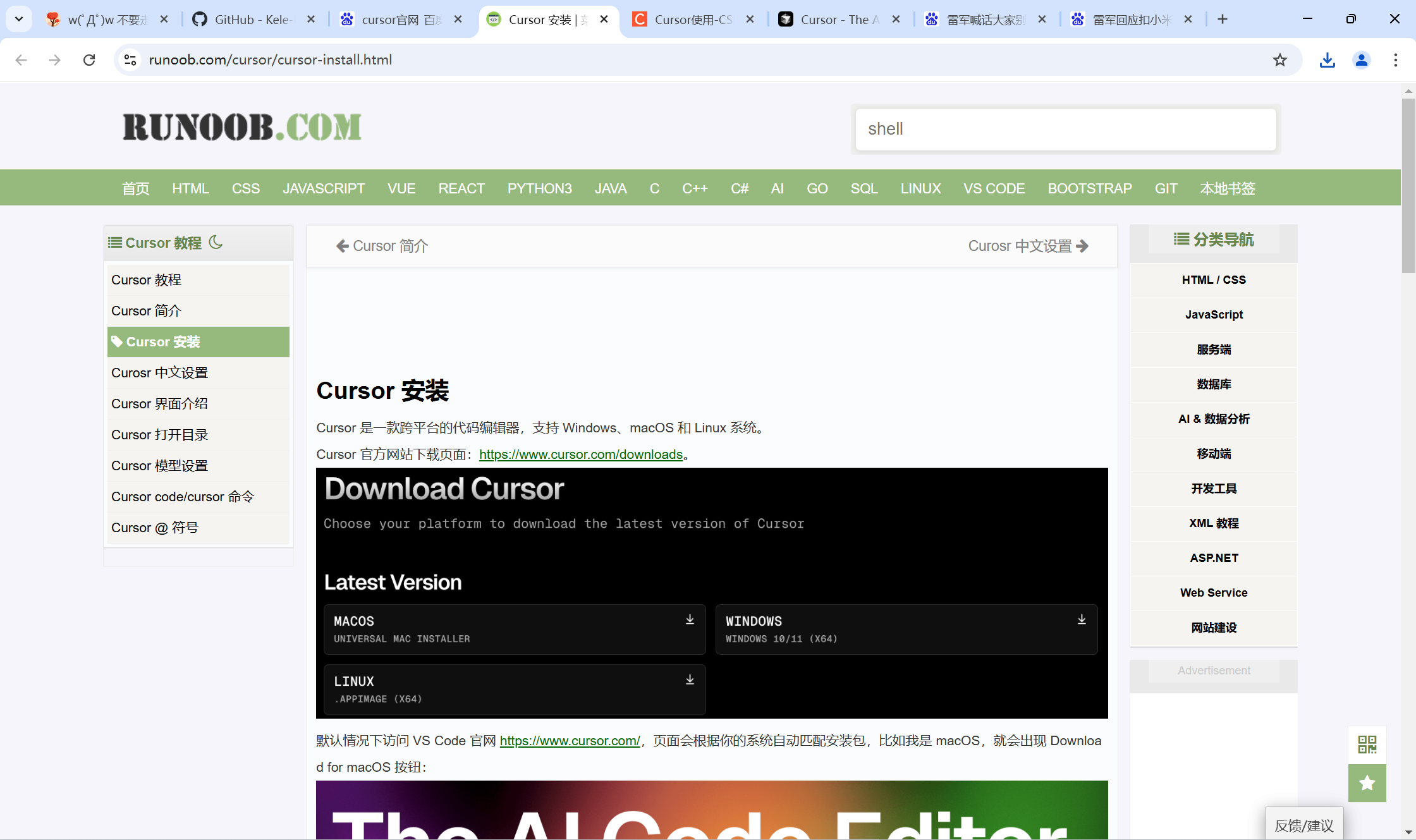Open VS CODE in the navbar
Viewport: 1416px width, 840px height.
coord(994,188)
